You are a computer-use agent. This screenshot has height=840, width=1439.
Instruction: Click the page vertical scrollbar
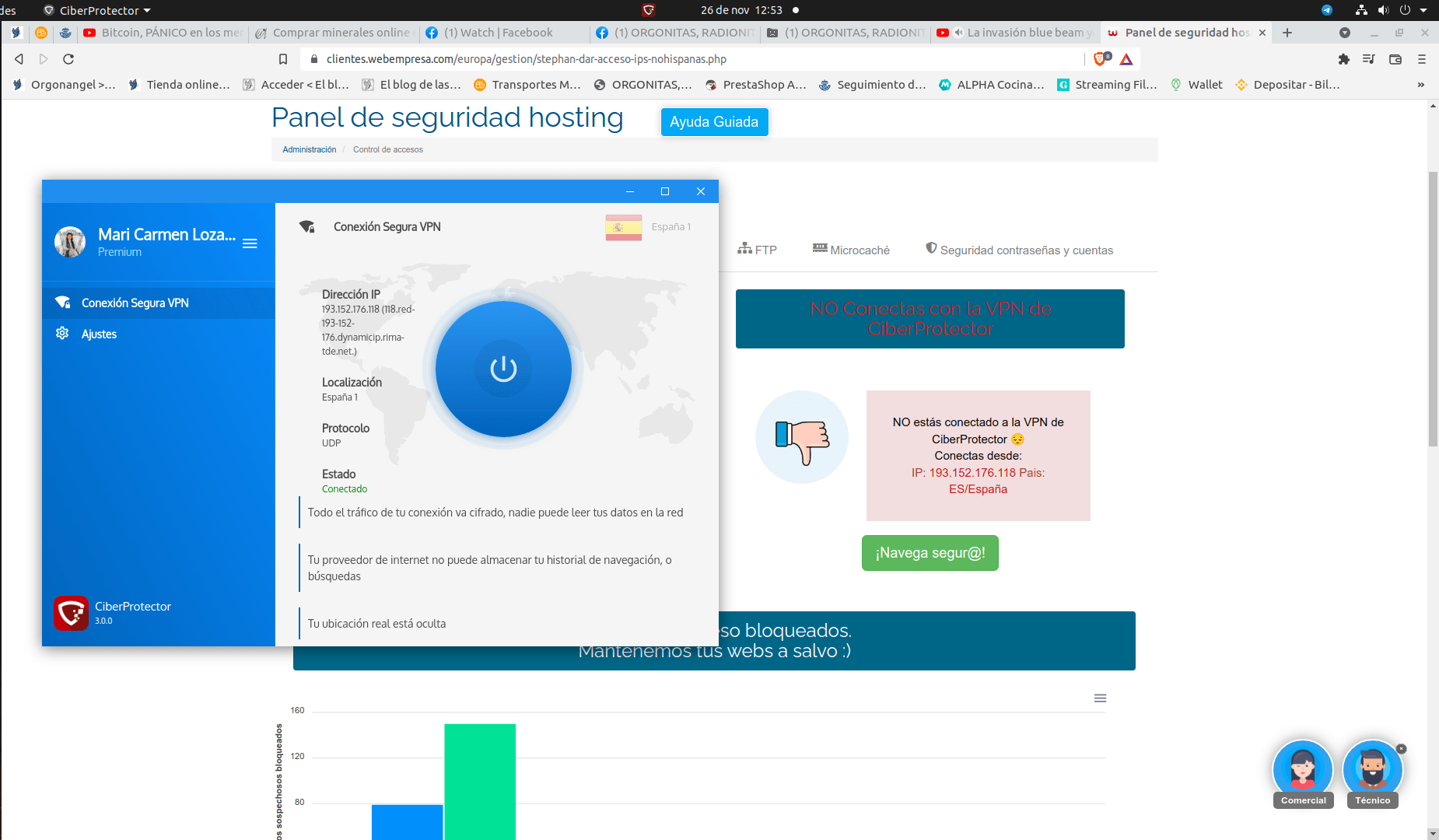click(x=1433, y=310)
